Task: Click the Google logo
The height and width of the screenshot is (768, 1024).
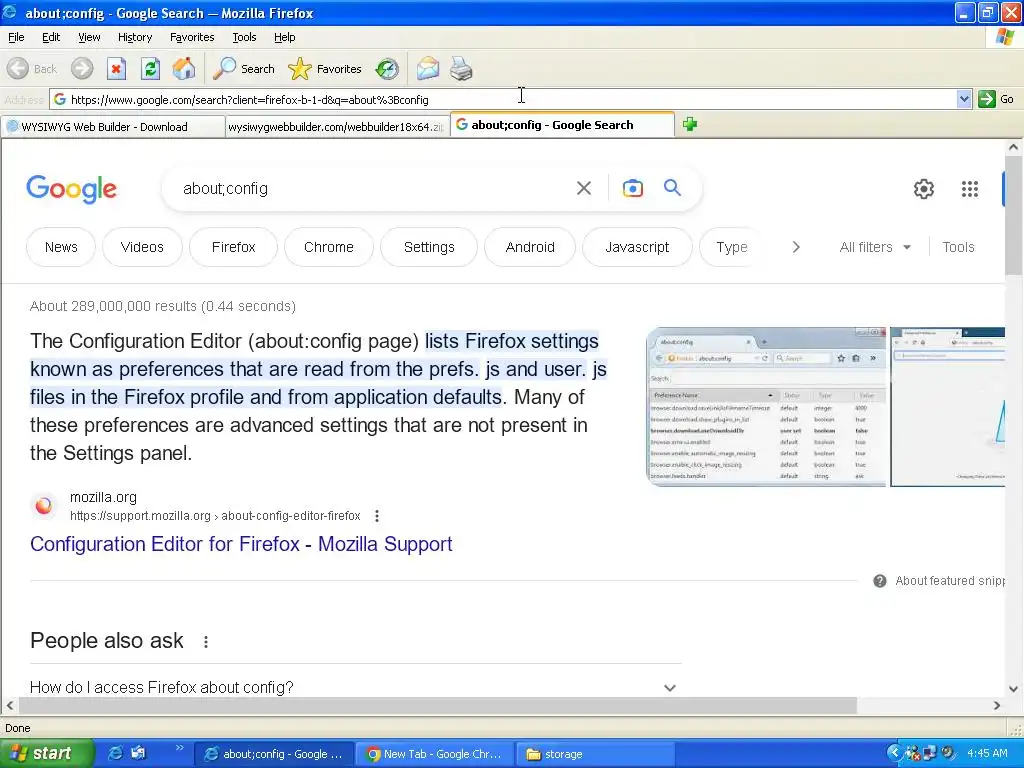Action: tap(71, 189)
